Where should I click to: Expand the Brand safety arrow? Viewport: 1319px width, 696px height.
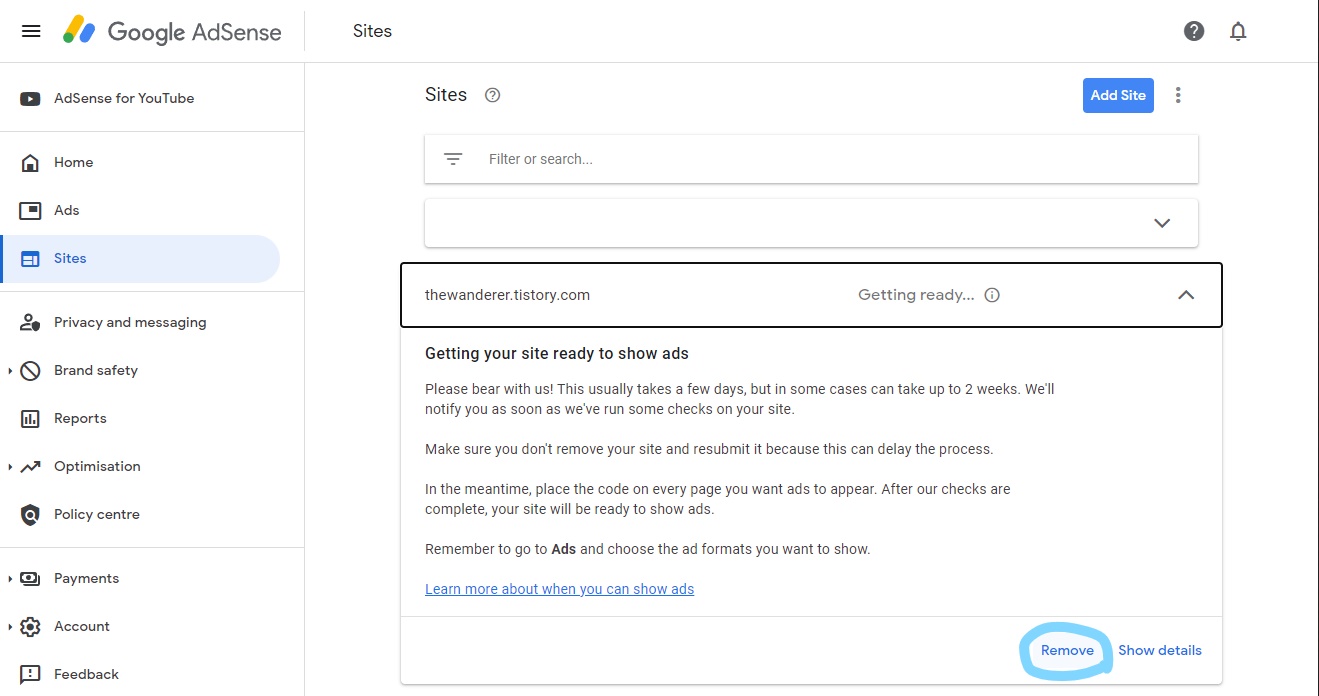(x=10, y=370)
